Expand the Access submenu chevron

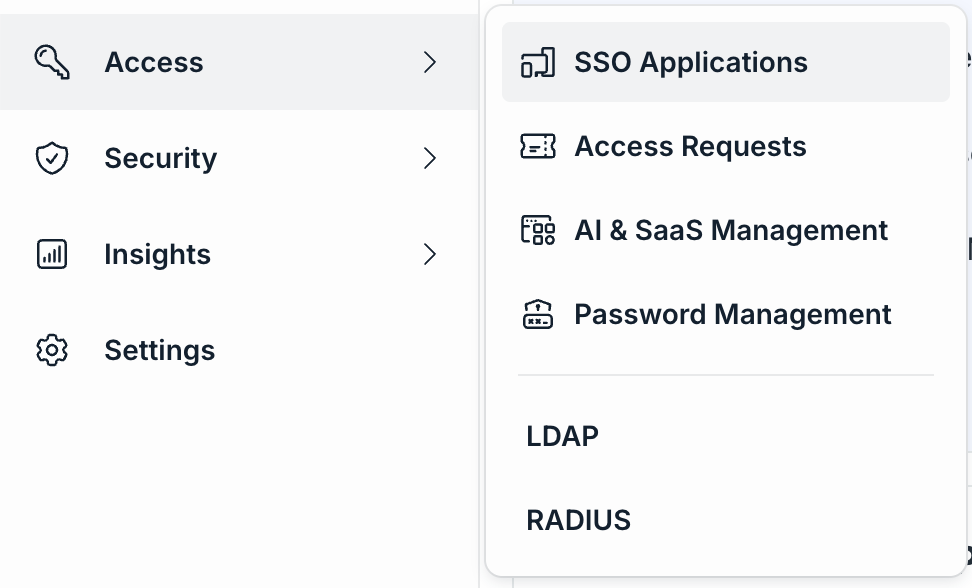click(430, 62)
